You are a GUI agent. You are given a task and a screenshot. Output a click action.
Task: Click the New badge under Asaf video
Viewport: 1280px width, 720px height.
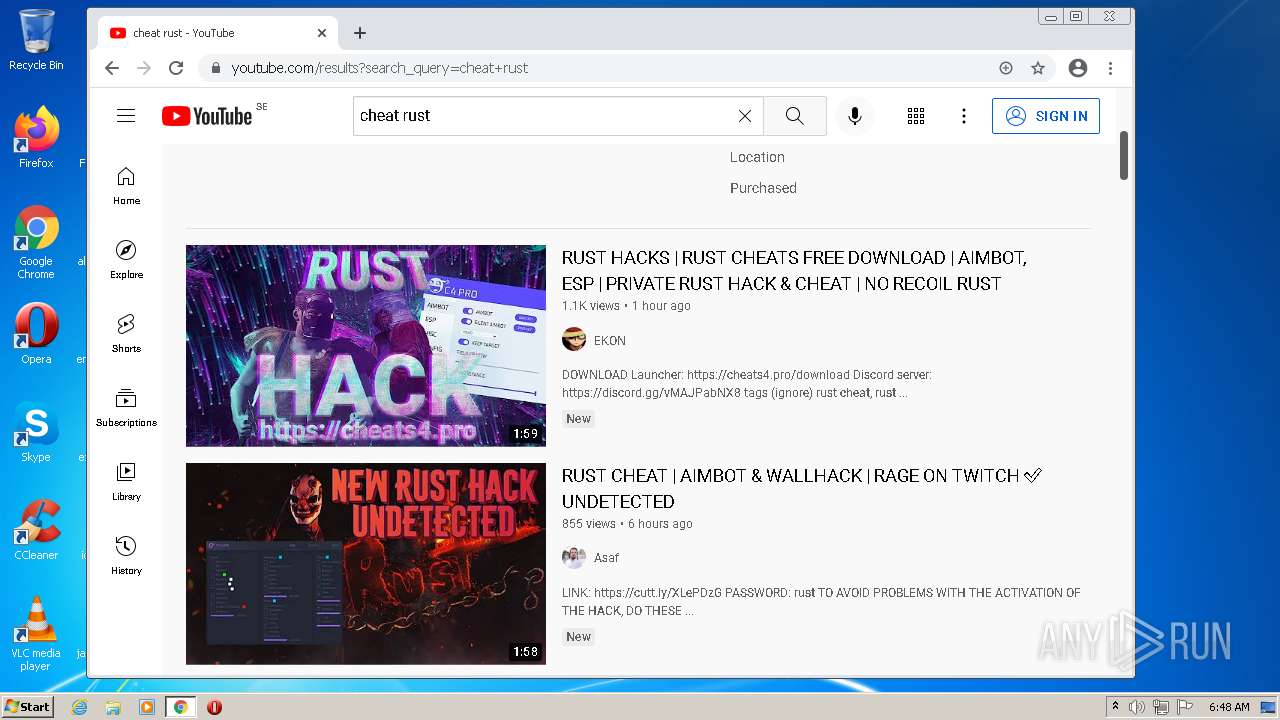(578, 637)
